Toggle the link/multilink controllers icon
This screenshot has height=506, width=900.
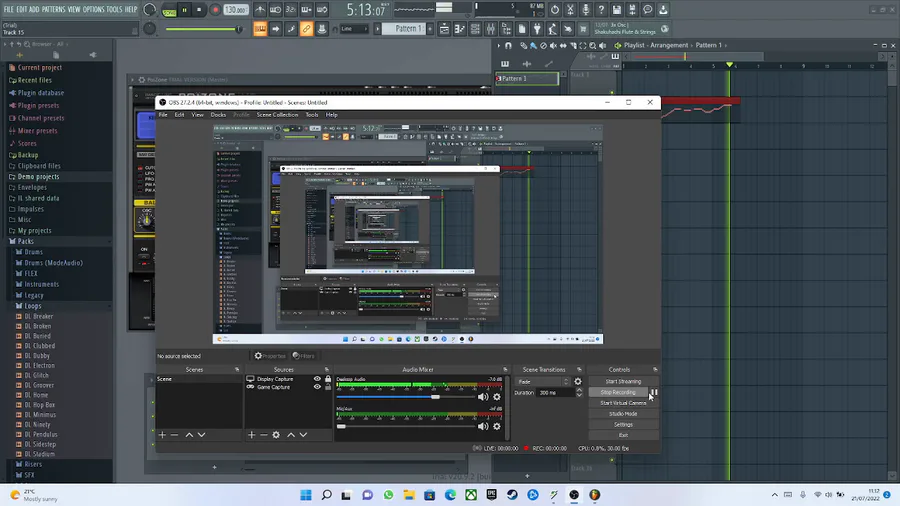tap(307, 29)
